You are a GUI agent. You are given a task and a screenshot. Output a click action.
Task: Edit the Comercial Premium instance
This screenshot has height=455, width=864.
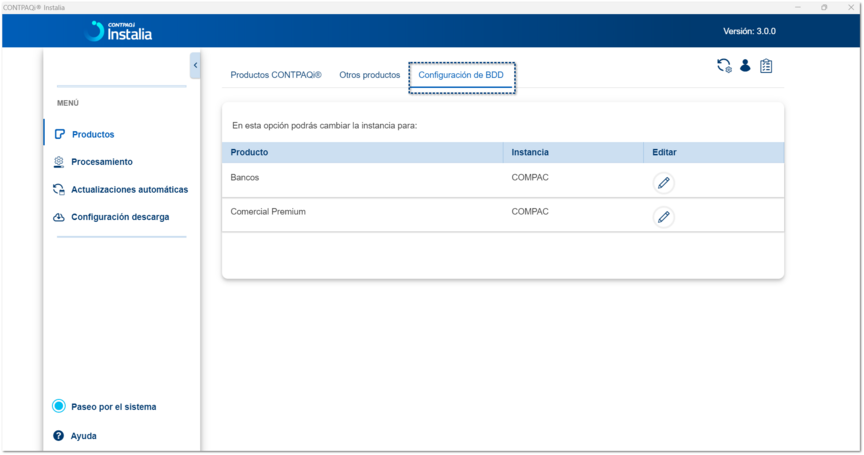pyautogui.click(x=663, y=217)
